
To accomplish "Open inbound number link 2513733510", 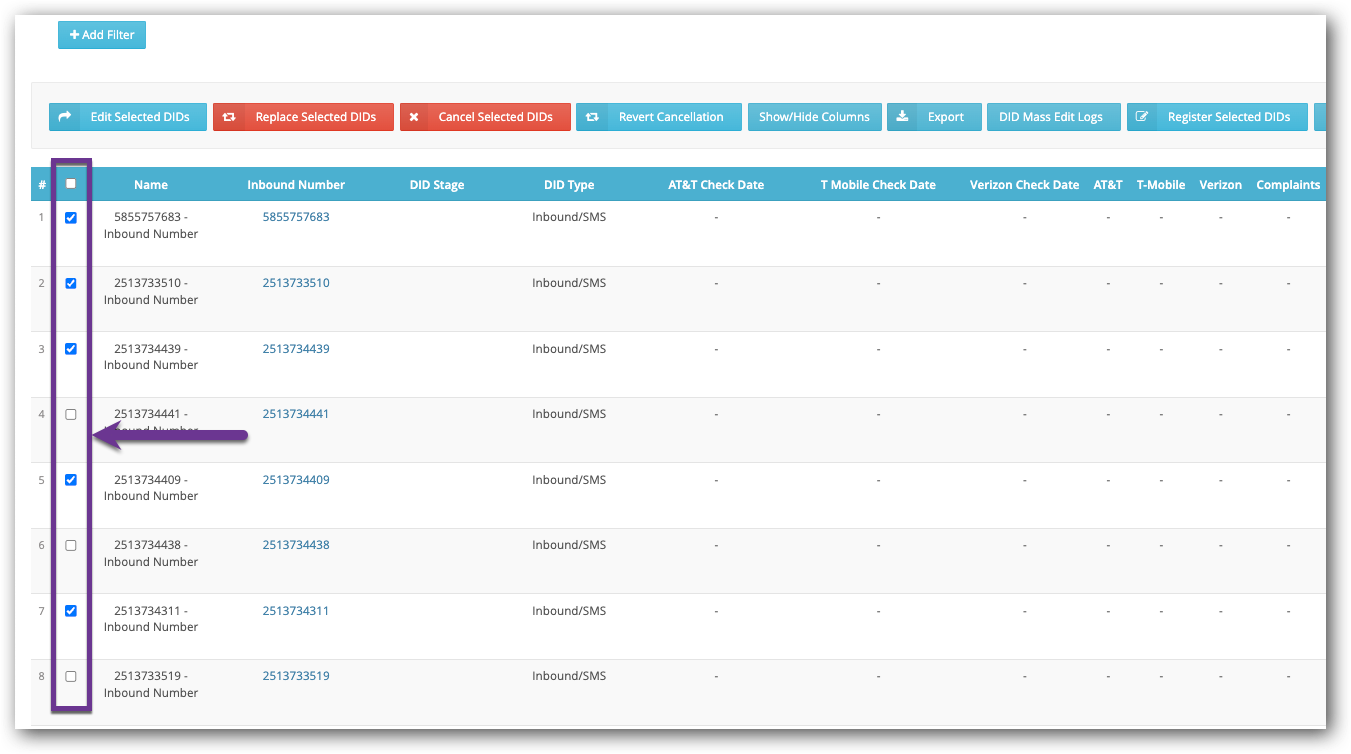I will [x=296, y=283].
